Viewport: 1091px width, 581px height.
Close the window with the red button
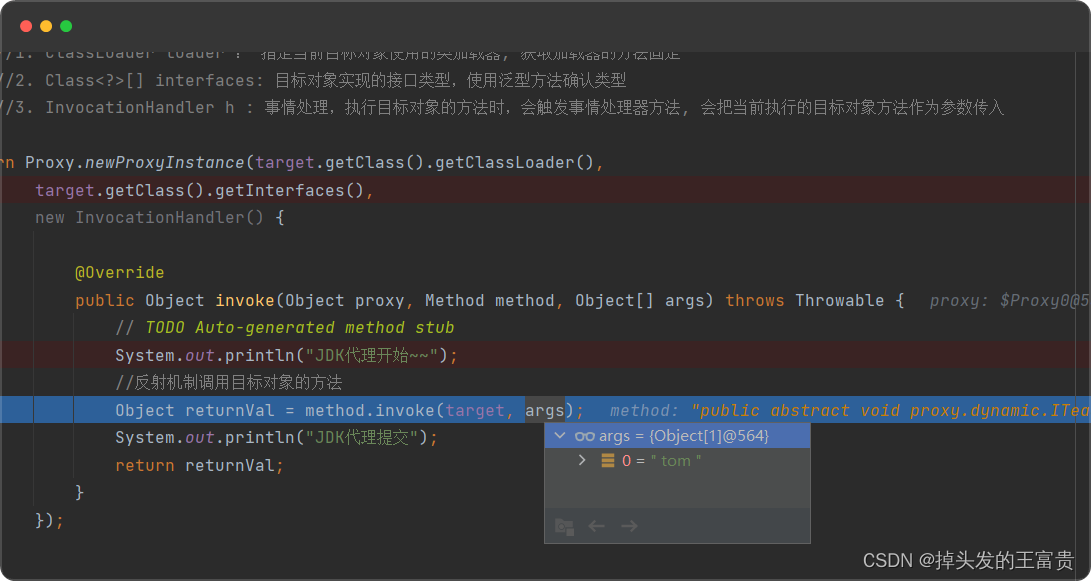(26, 26)
